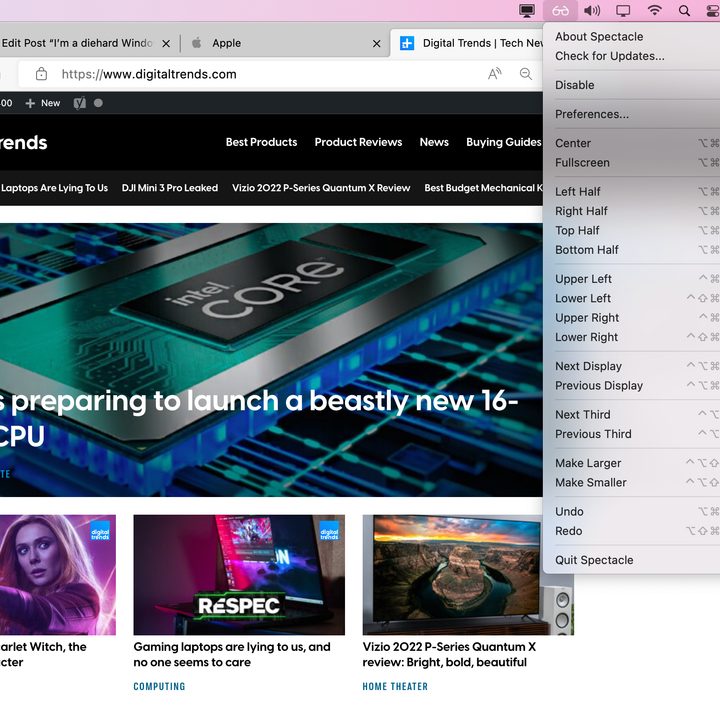Viewport: 720px width, 720px height.
Task: Click New in the WordPress admin bar
Action: [43, 103]
